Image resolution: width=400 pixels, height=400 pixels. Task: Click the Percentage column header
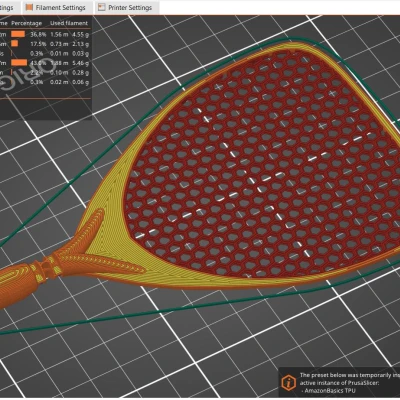click(x=27, y=23)
